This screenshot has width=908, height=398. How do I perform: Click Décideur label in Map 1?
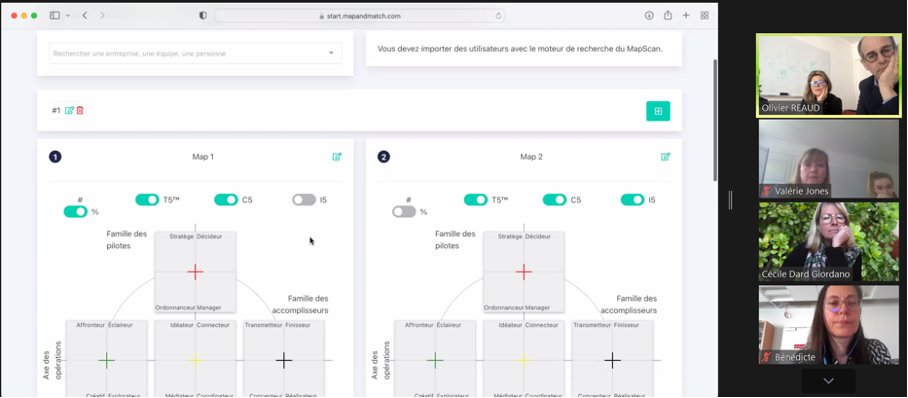209,236
